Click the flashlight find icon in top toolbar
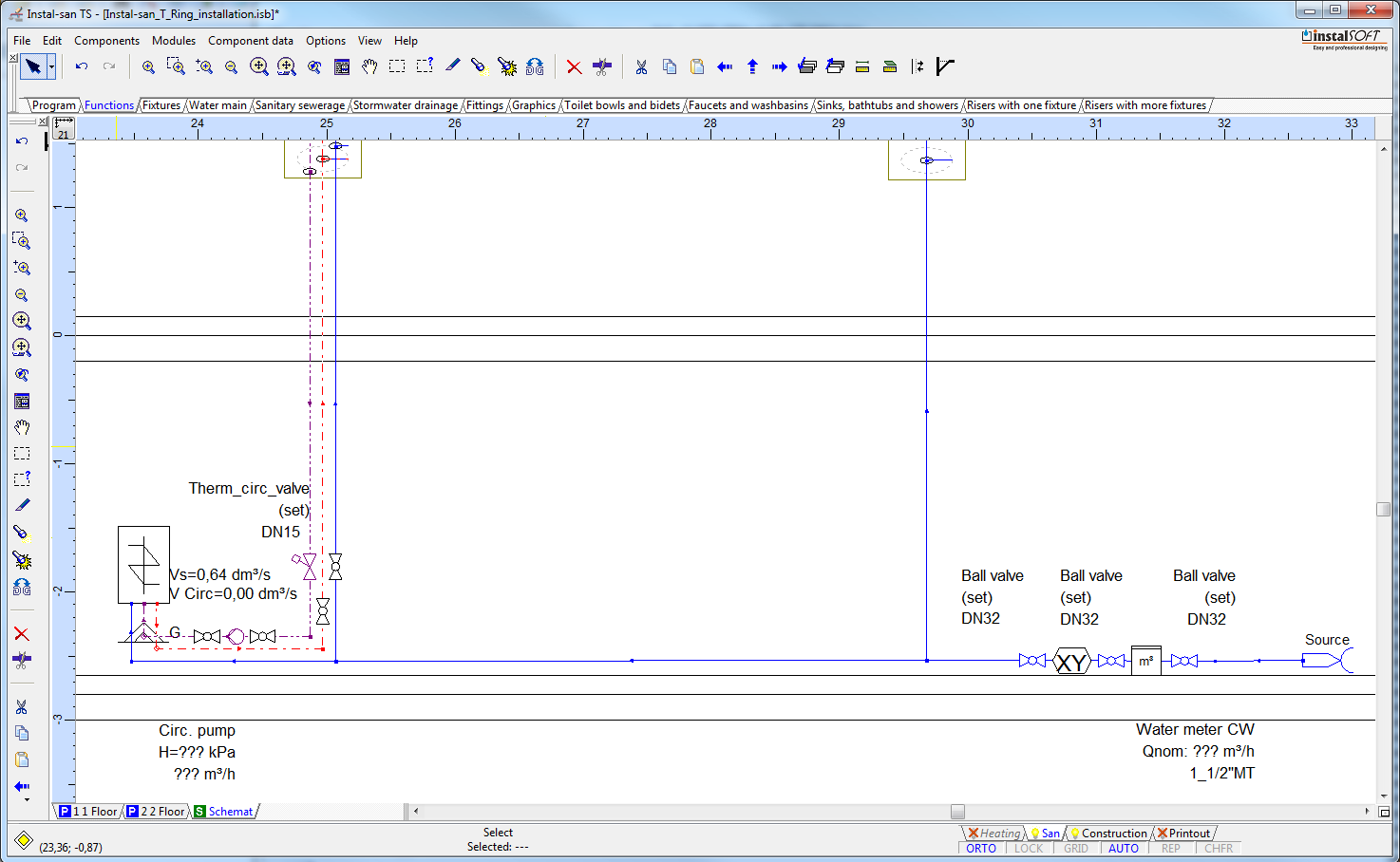 click(480, 66)
